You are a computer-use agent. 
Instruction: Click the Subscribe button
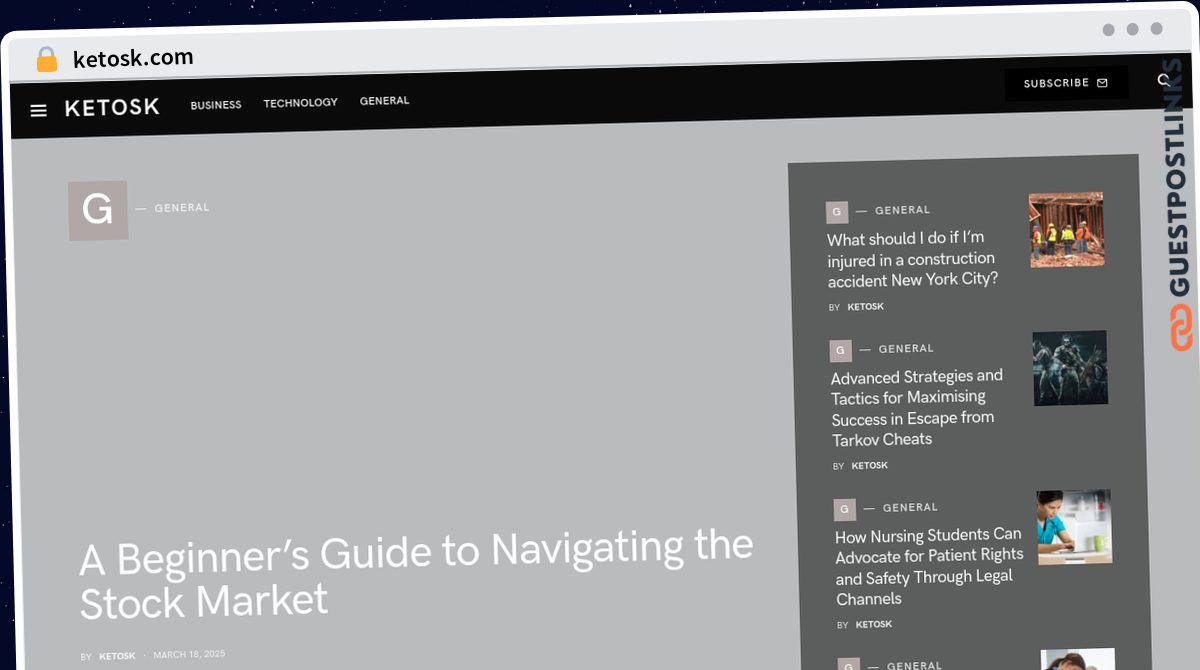[1066, 83]
